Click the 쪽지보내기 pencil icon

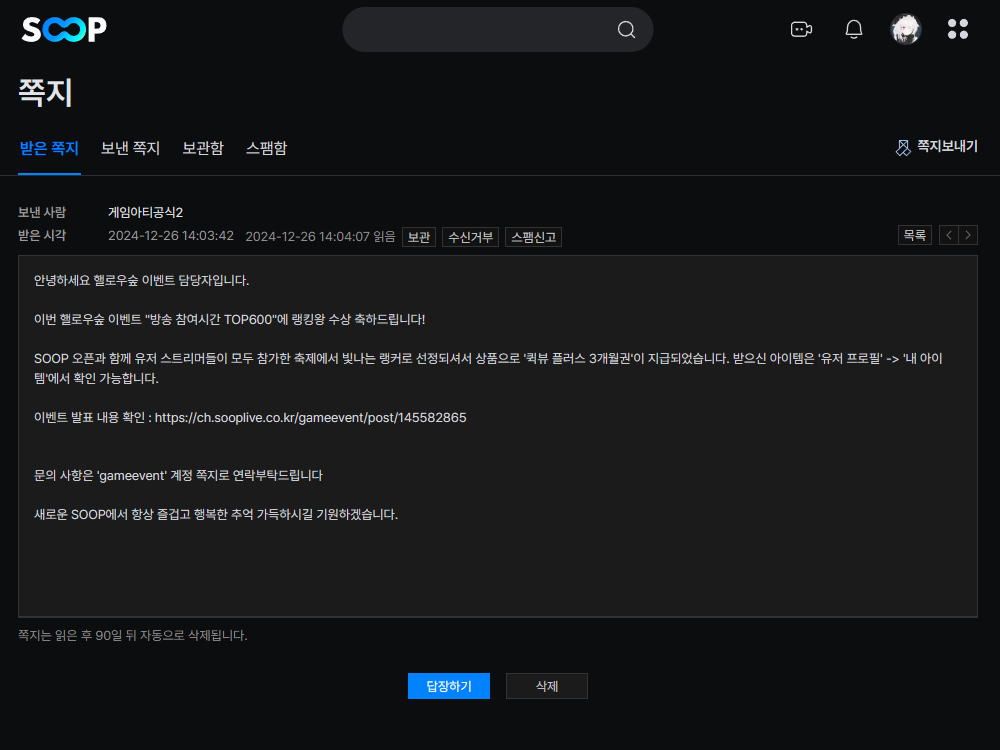tap(903, 148)
